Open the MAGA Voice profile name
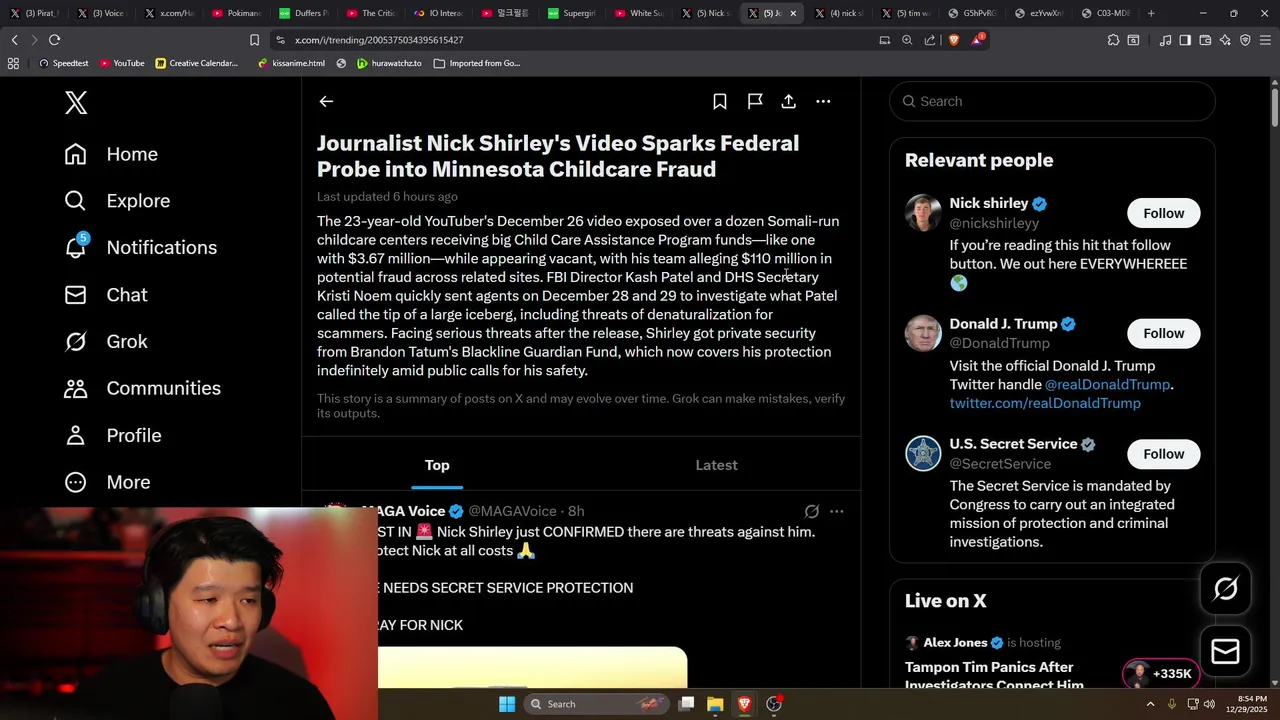The height and width of the screenshot is (720, 1280). click(x=403, y=511)
